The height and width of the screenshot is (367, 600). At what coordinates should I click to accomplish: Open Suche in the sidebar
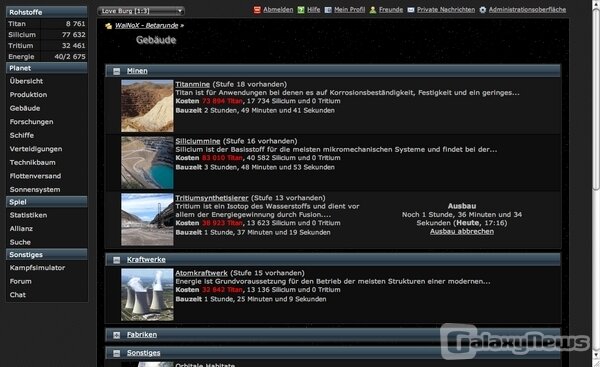click(20, 242)
